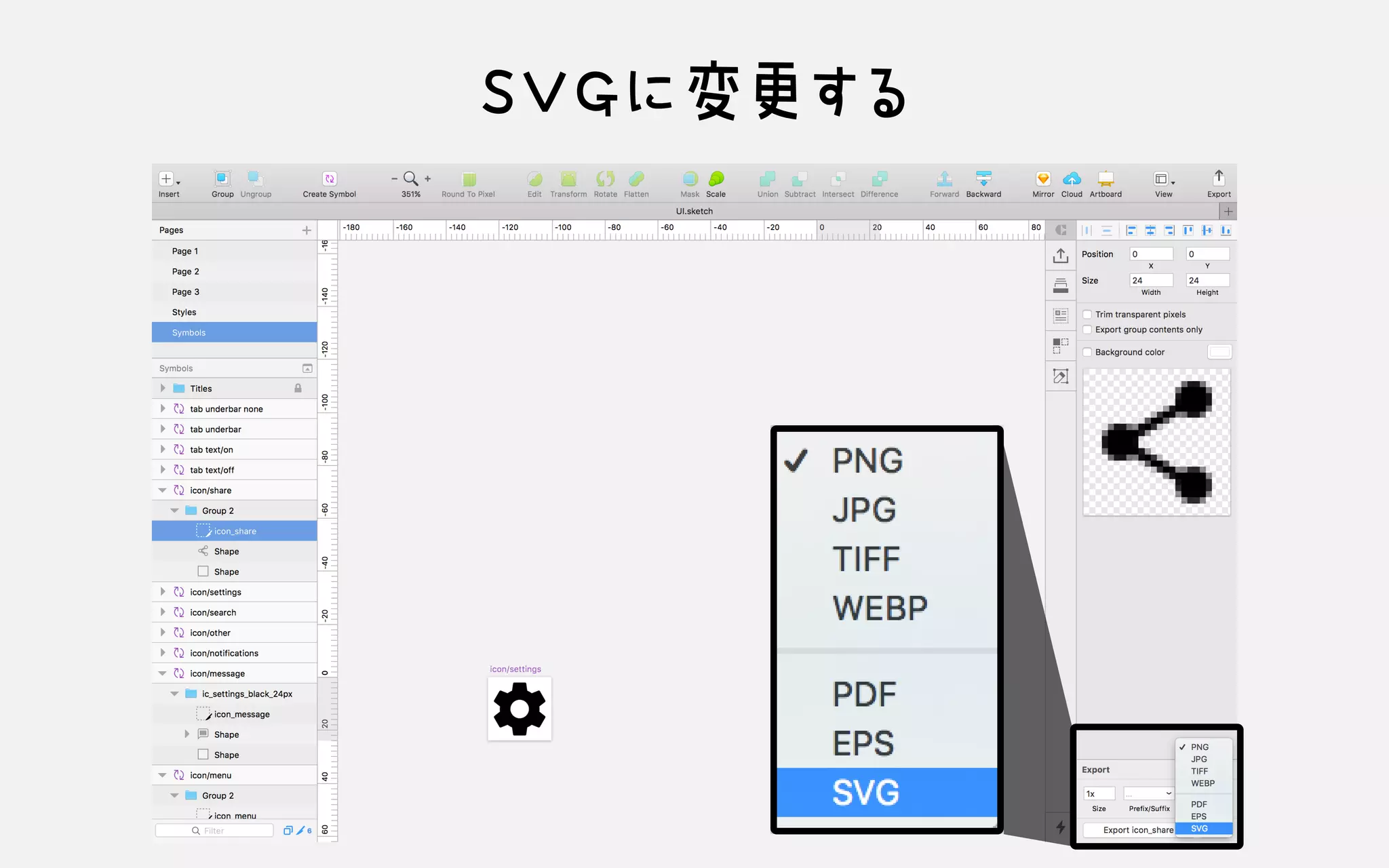Add new document tab with plus
1389x868 pixels.
click(x=1228, y=211)
